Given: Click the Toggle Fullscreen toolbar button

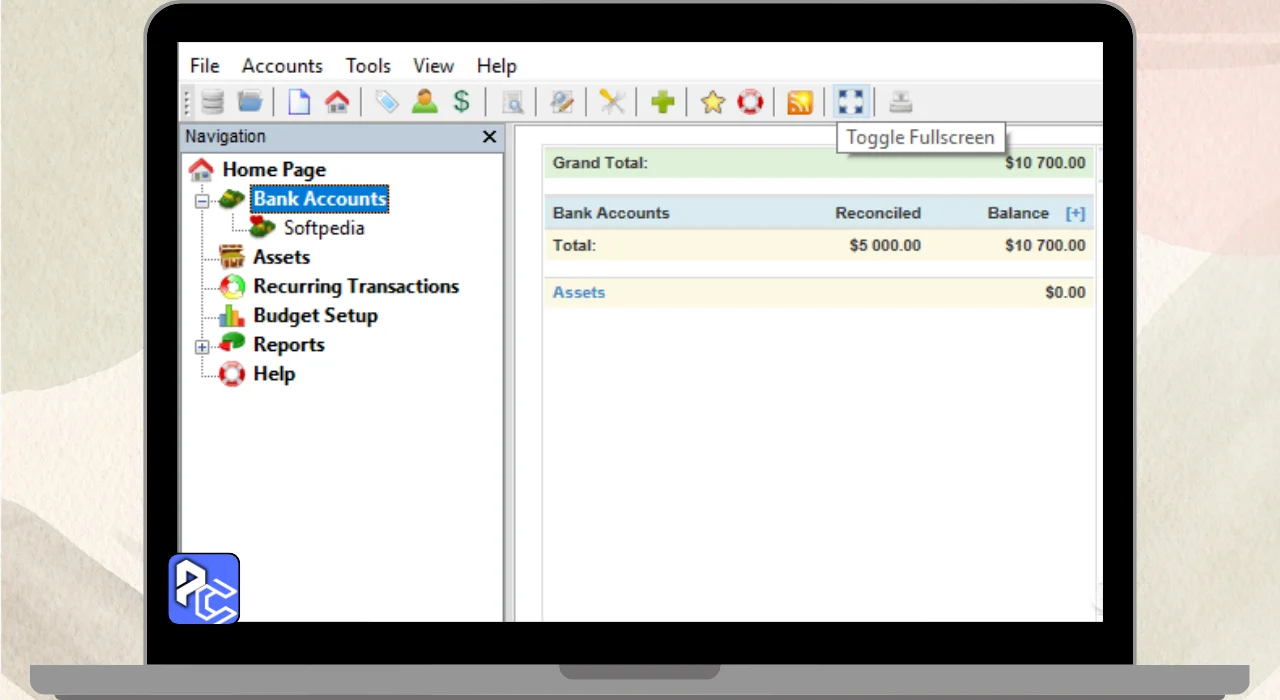Looking at the screenshot, I should point(850,102).
